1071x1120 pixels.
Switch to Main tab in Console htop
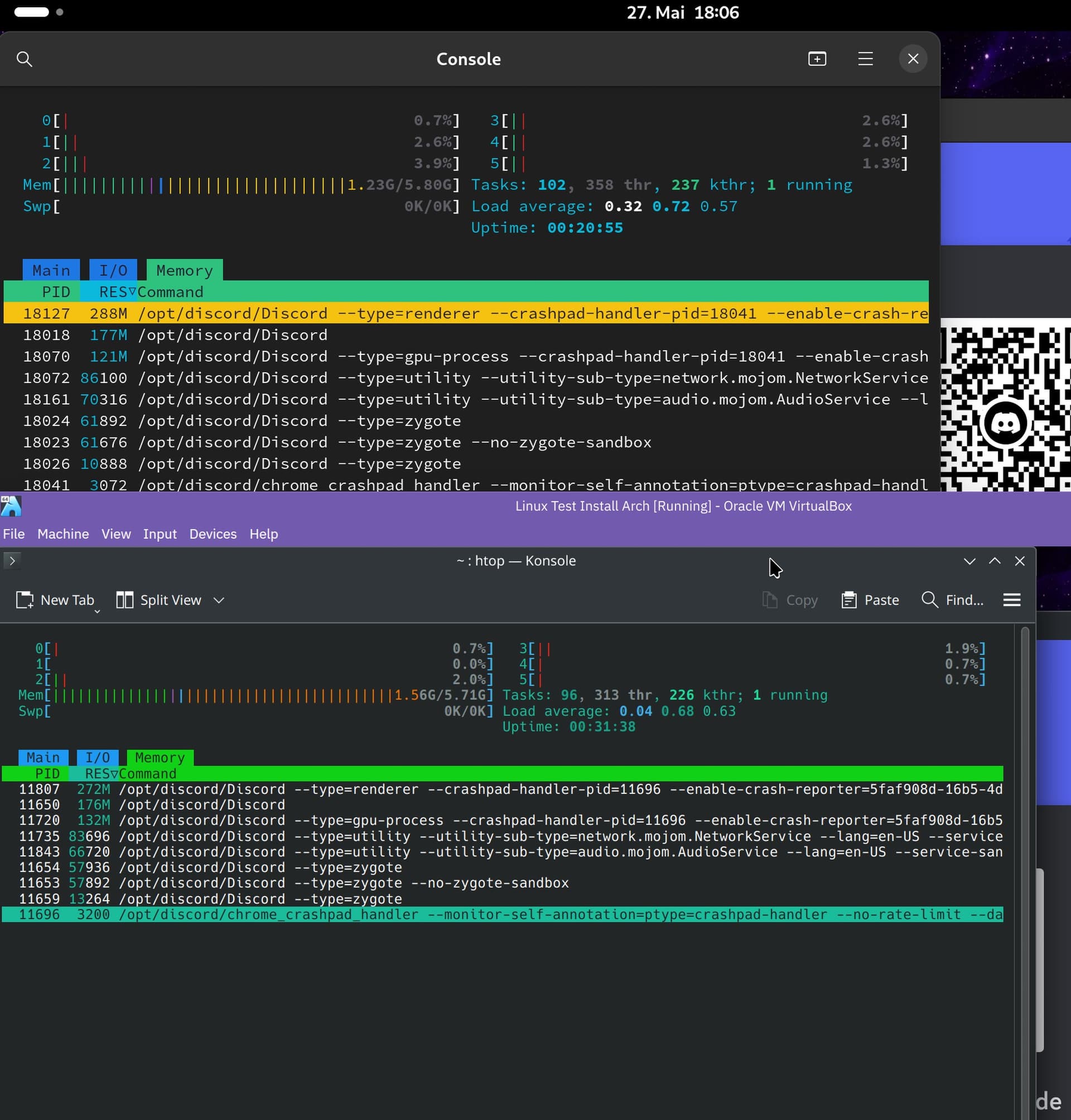[51, 270]
